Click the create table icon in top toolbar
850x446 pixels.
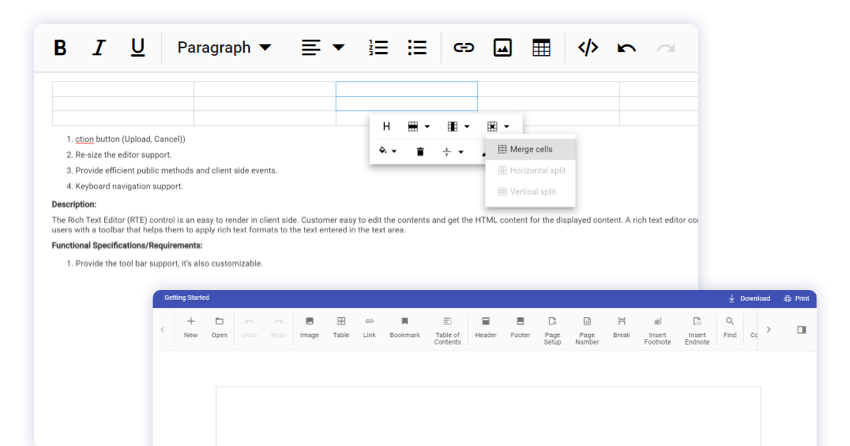click(x=541, y=48)
